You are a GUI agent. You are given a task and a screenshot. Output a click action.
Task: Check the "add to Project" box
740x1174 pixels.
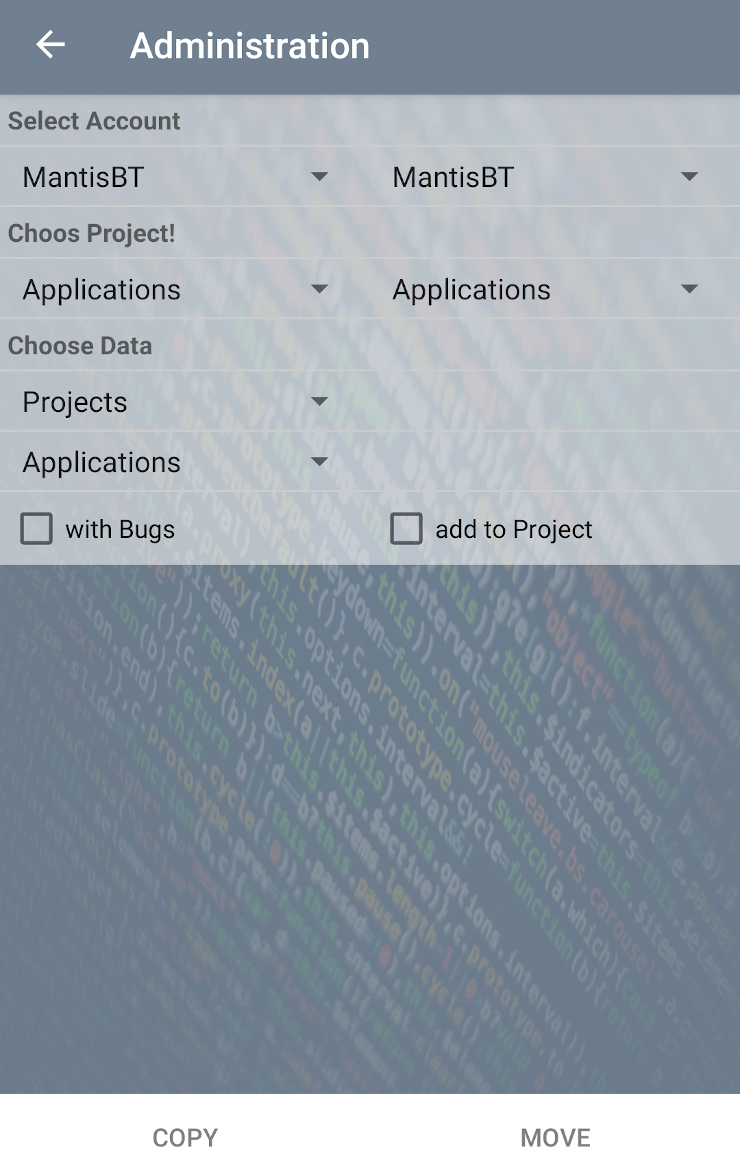pos(406,529)
